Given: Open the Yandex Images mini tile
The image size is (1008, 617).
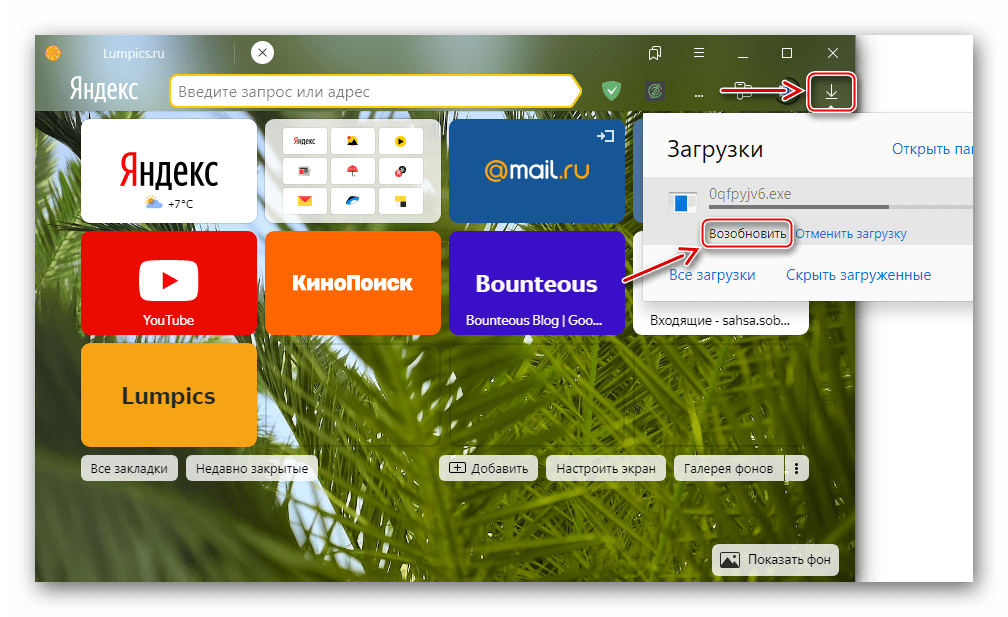Looking at the screenshot, I should pyautogui.click(x=352, y=141).
